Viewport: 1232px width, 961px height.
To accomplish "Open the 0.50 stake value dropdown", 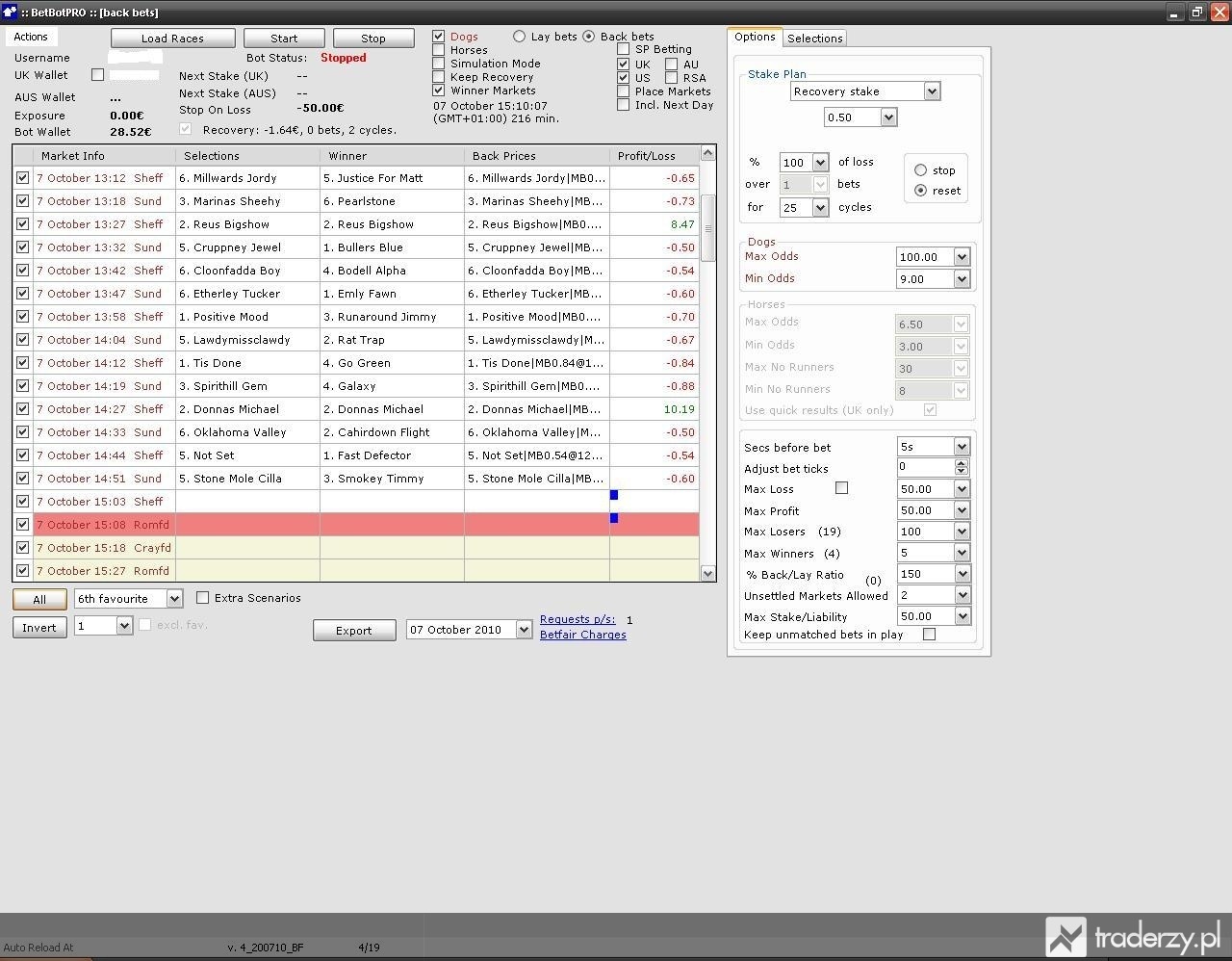I will coord(888,117).
